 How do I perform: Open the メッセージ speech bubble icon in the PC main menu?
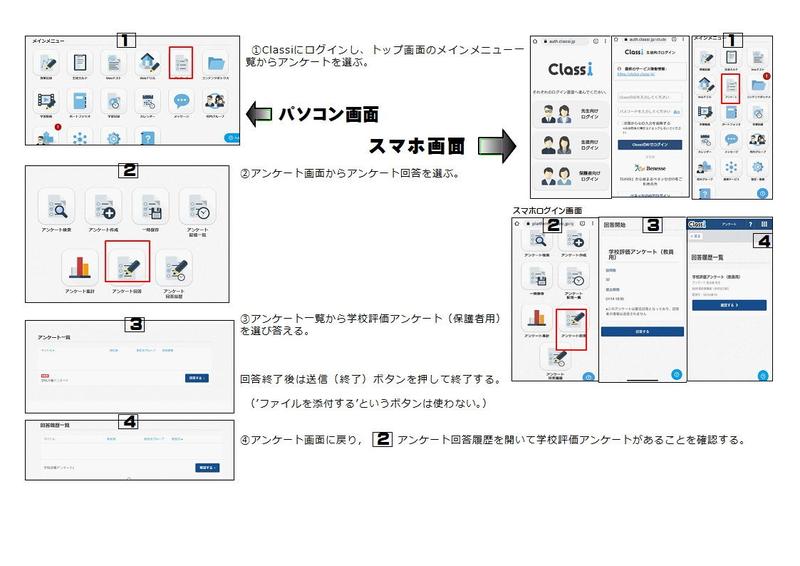pyautogui.click(x=180, y=101)
